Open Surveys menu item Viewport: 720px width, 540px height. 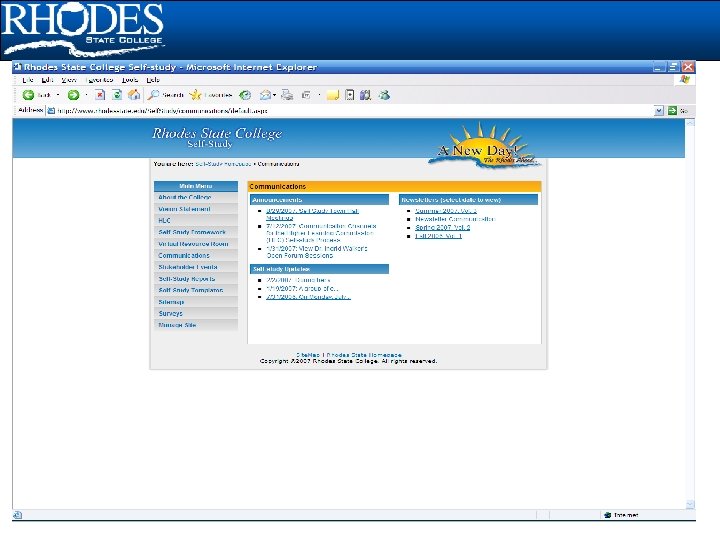(196, 313)
